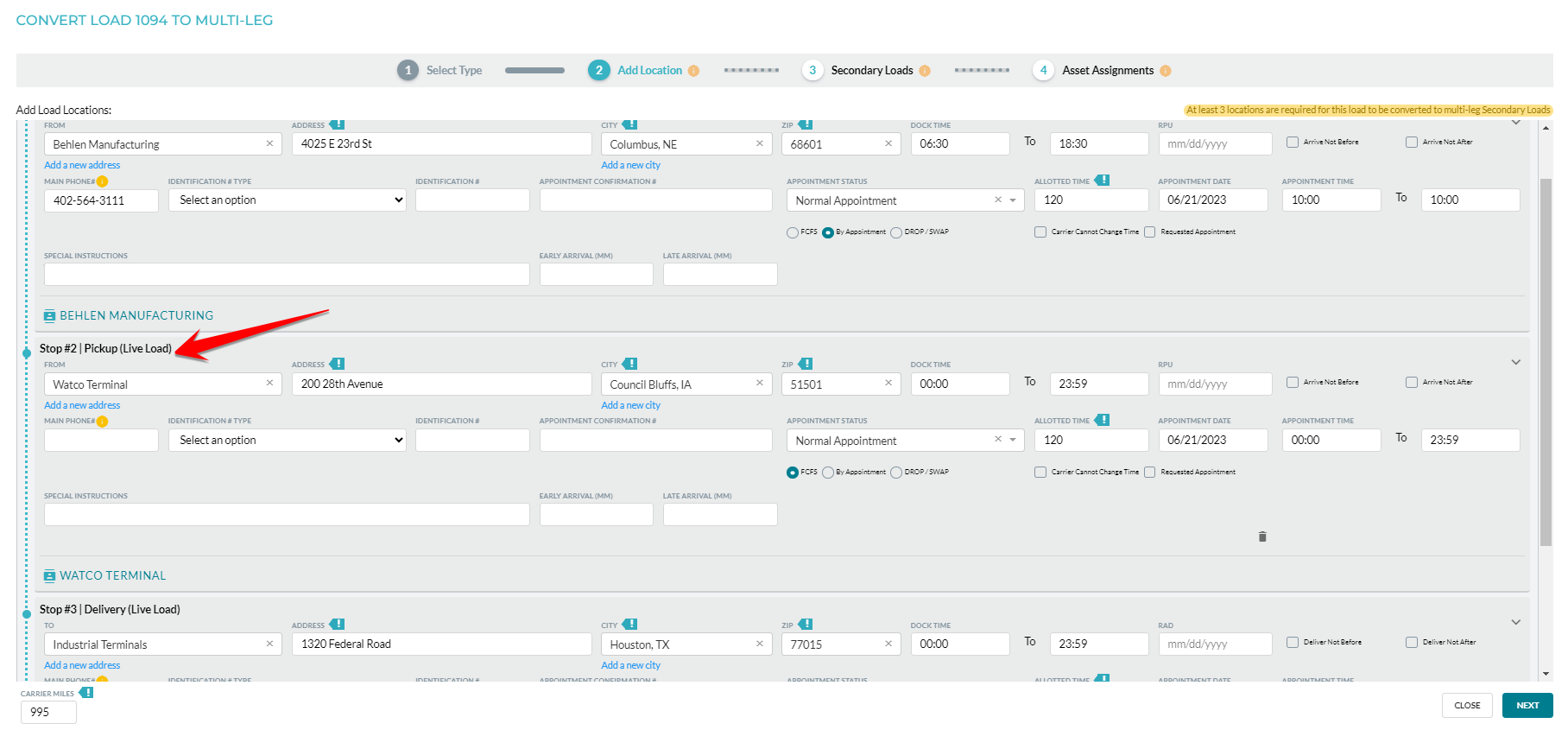Clear the Council Bluffs, IA city field
This screenshot has width=1568, height=730.
pos(760,384)
